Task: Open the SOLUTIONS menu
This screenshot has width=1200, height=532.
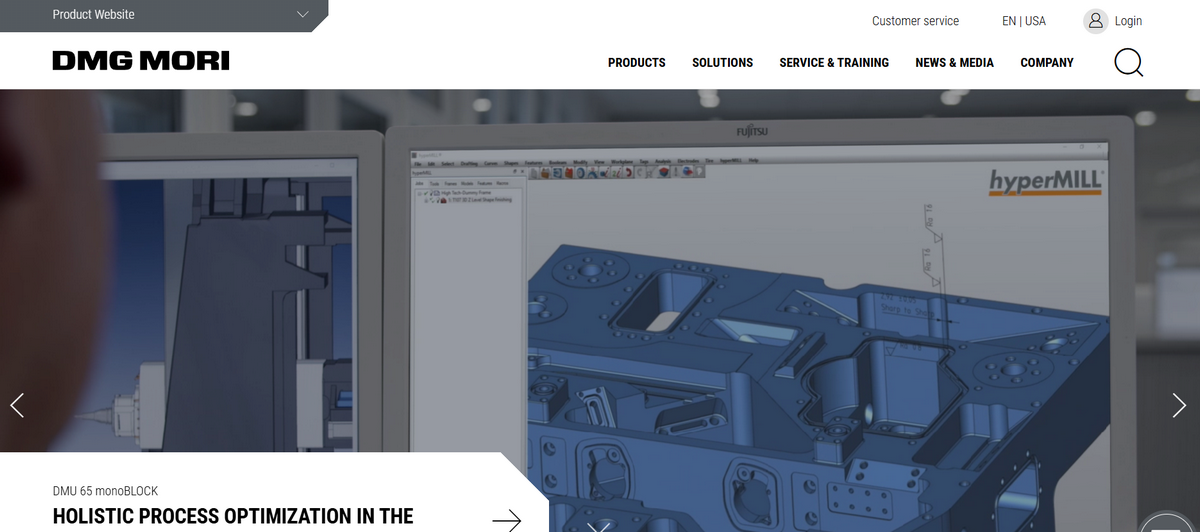Action: pyautogui.click(x=722, y=62)
